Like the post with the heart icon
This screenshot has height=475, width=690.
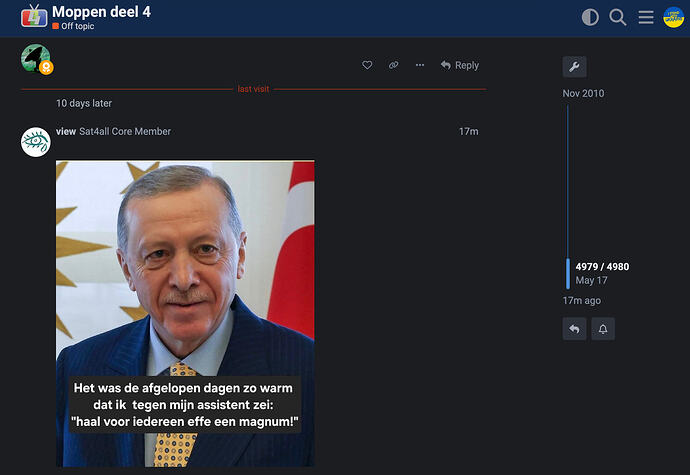pyautogui.click(x=367, y=65)
